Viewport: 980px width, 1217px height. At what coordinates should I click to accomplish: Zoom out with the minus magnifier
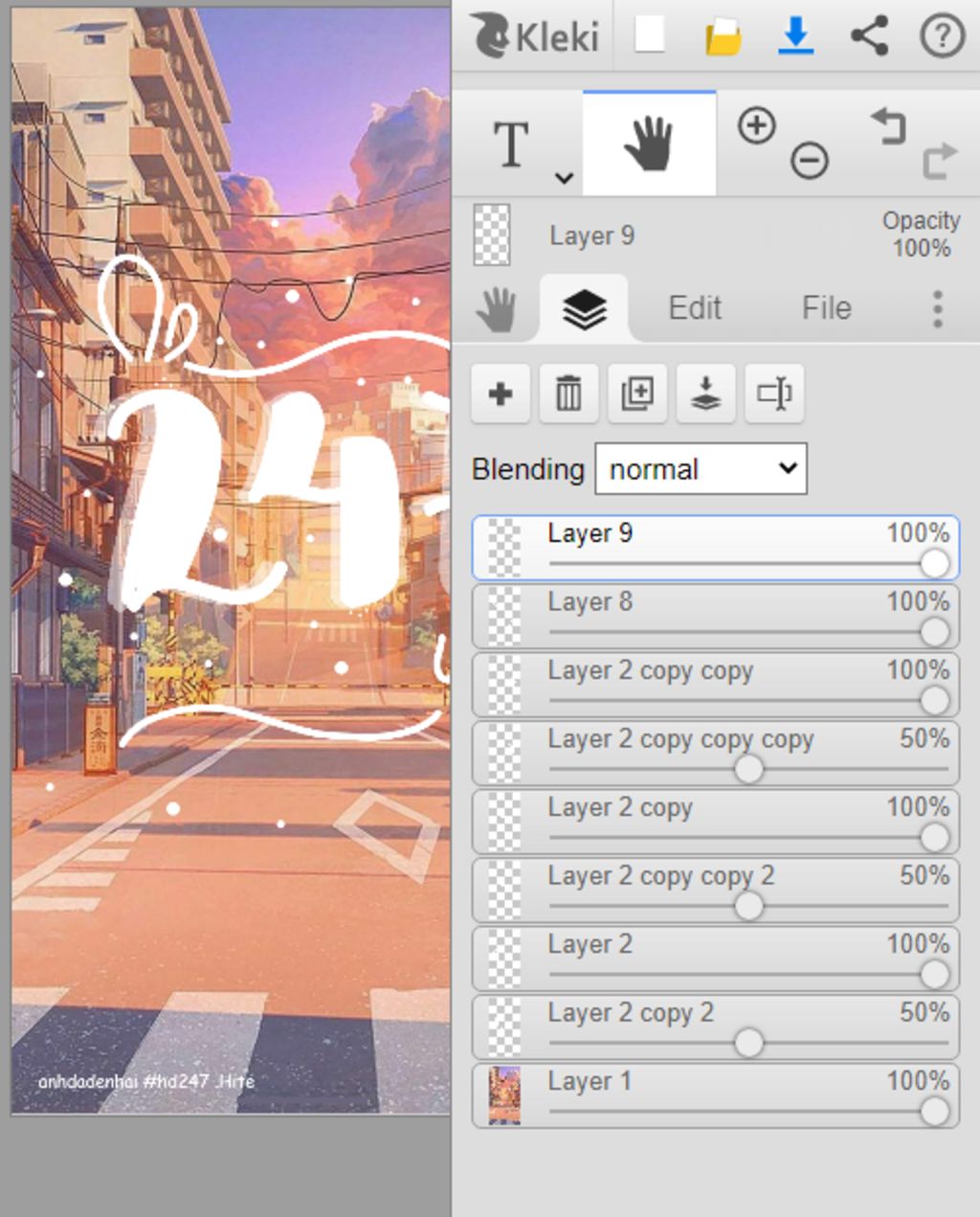point(810,160)
